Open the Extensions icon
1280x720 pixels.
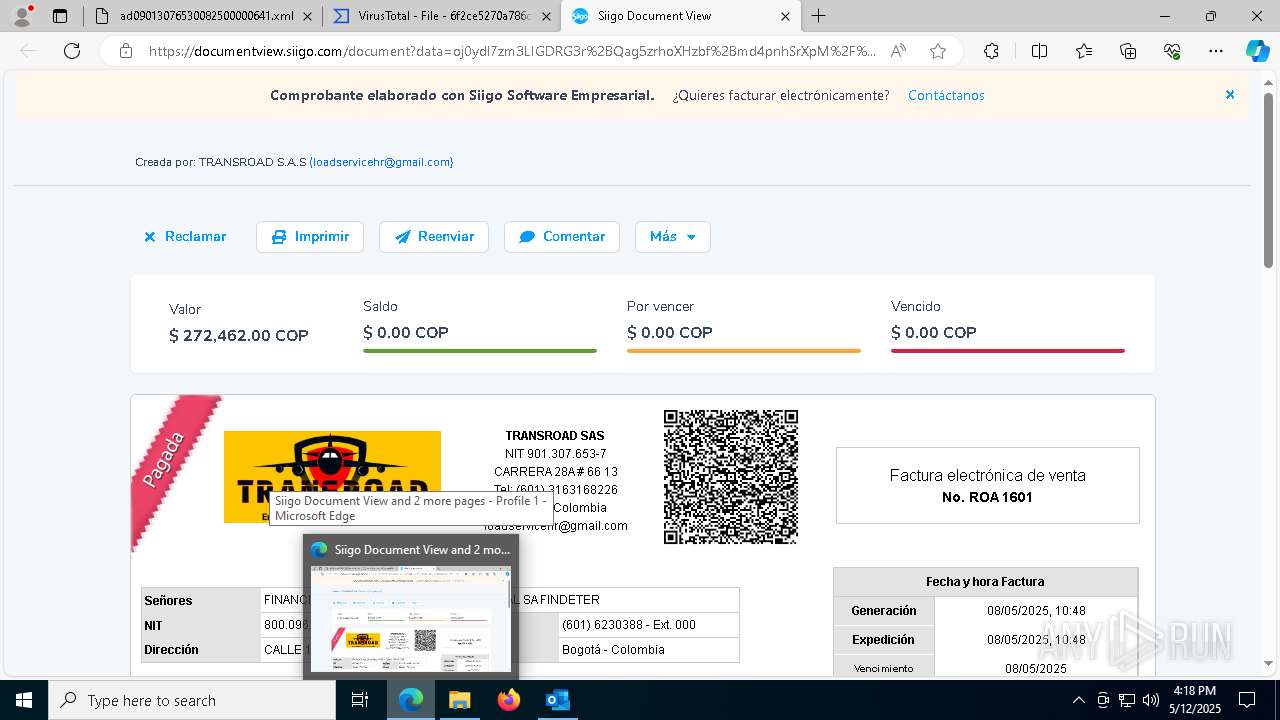point(991,51)
